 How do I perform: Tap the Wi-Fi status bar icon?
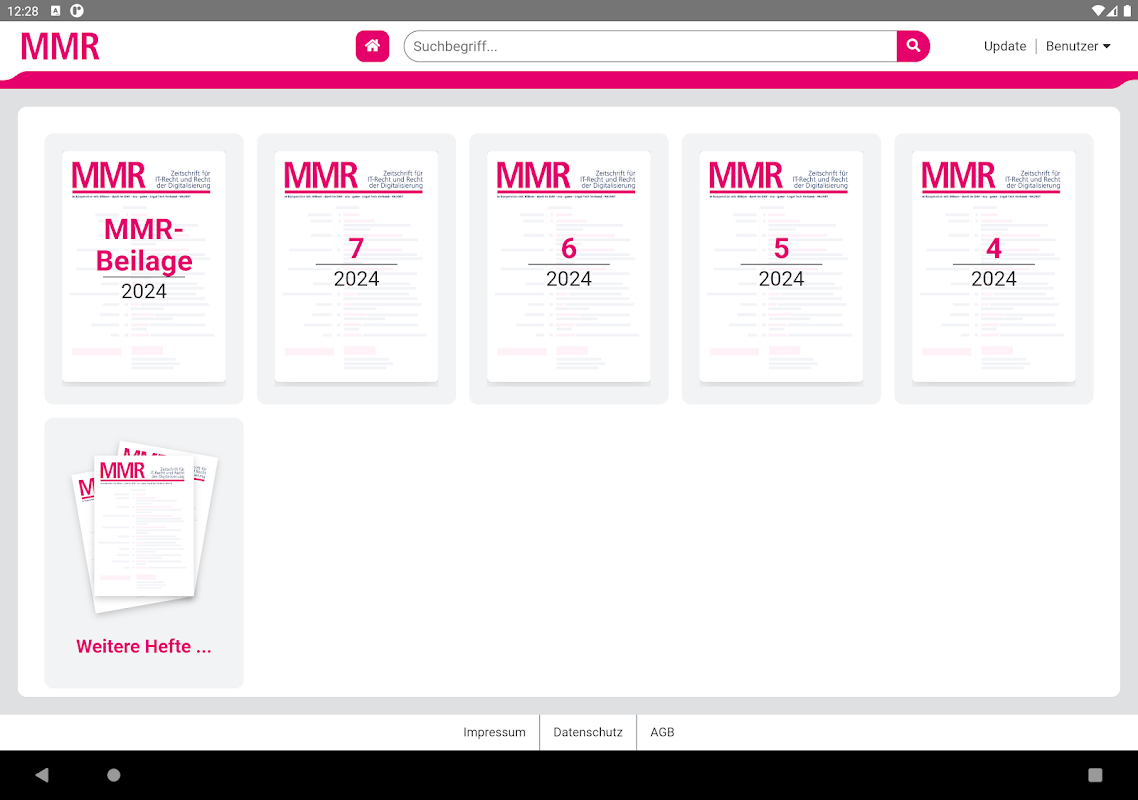click(1098, 11)
